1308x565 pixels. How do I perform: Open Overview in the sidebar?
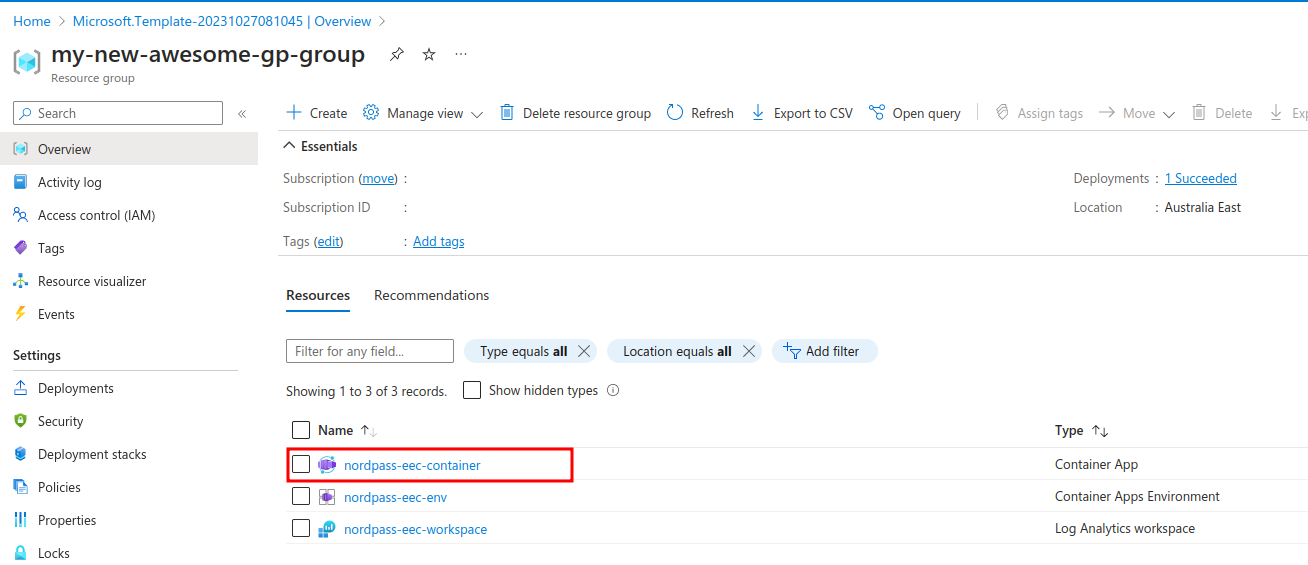[129, 149]
